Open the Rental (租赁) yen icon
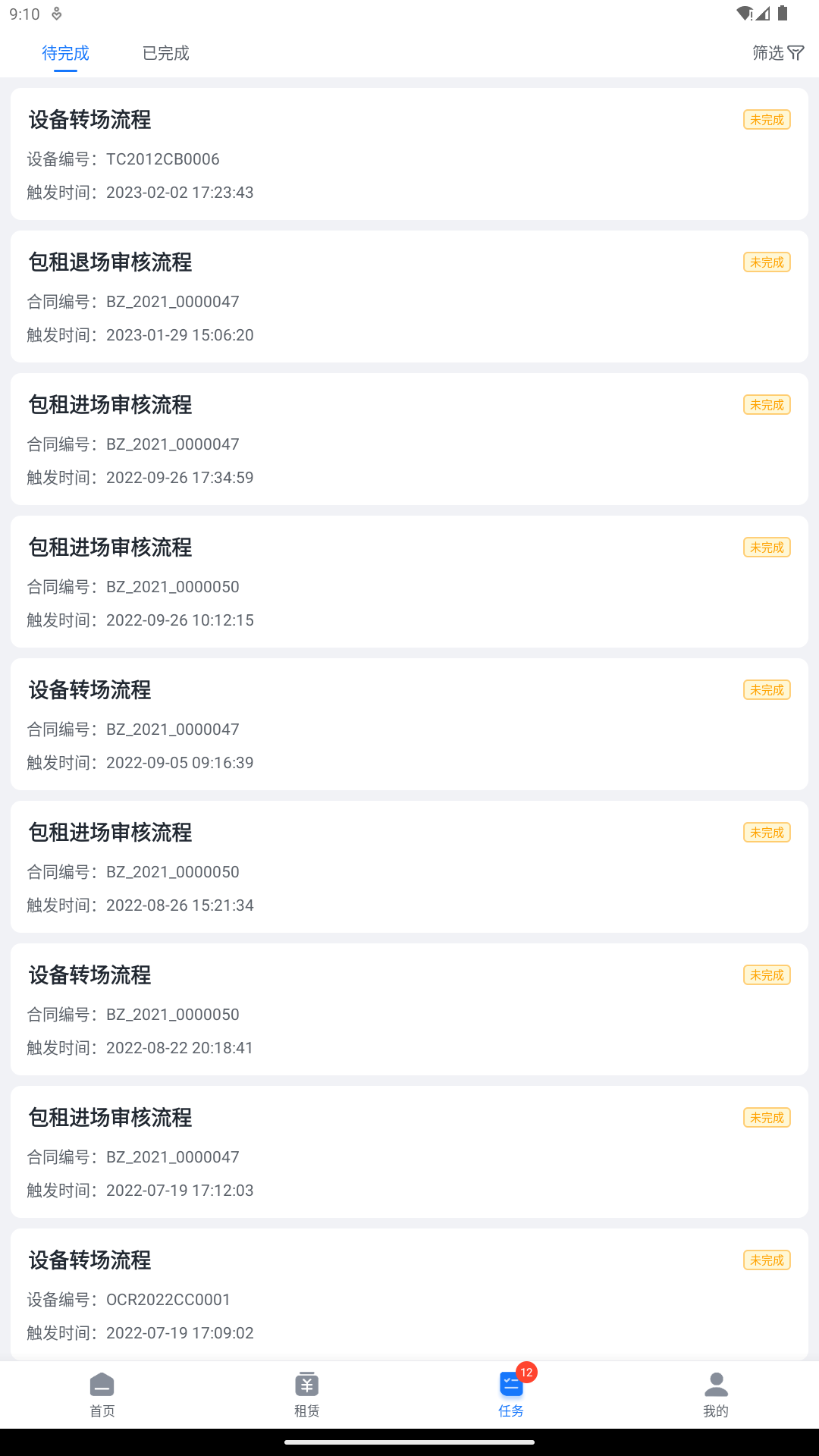The height and width of the screenshot is (1456, 819). pyautogui.click(x=306, y=1385)
